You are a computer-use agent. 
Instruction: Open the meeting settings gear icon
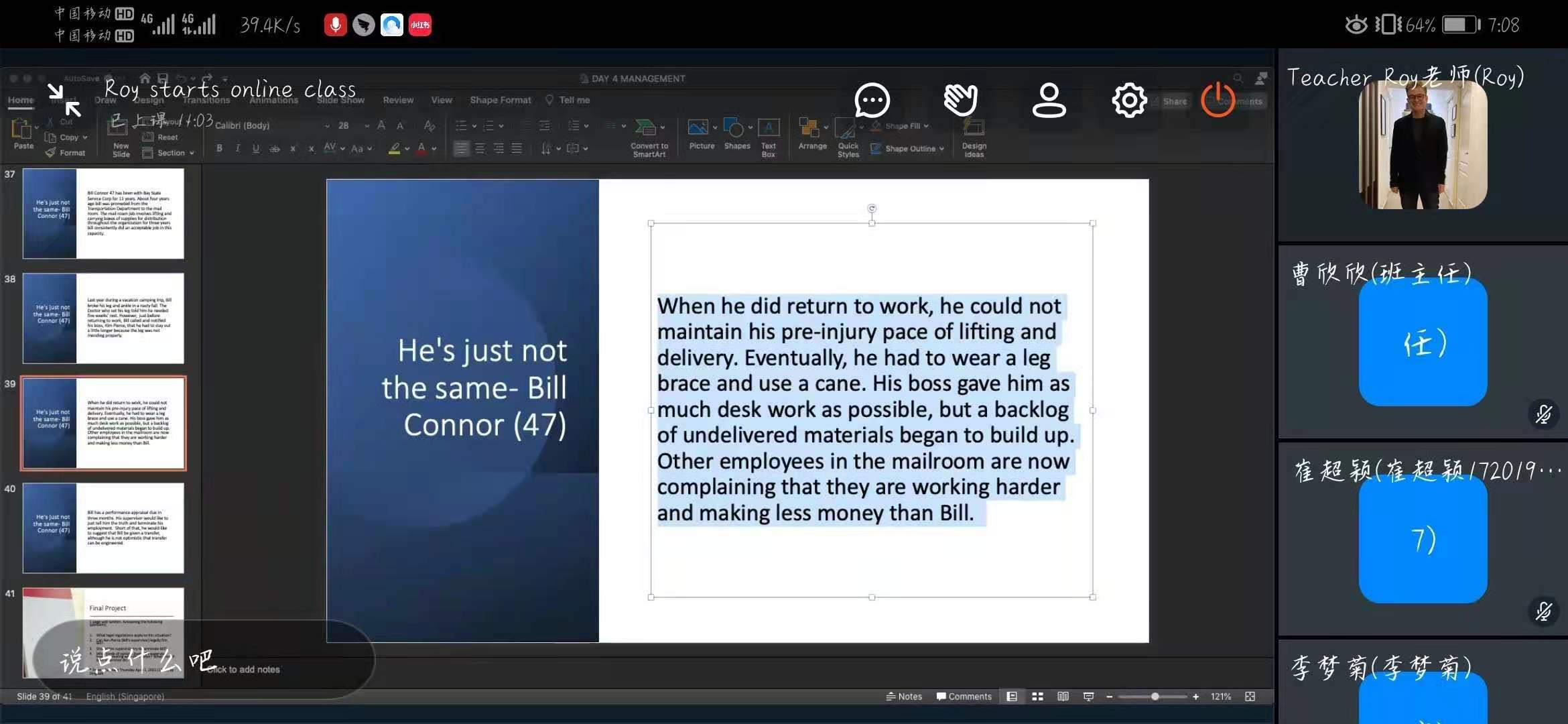point(1129,101)
